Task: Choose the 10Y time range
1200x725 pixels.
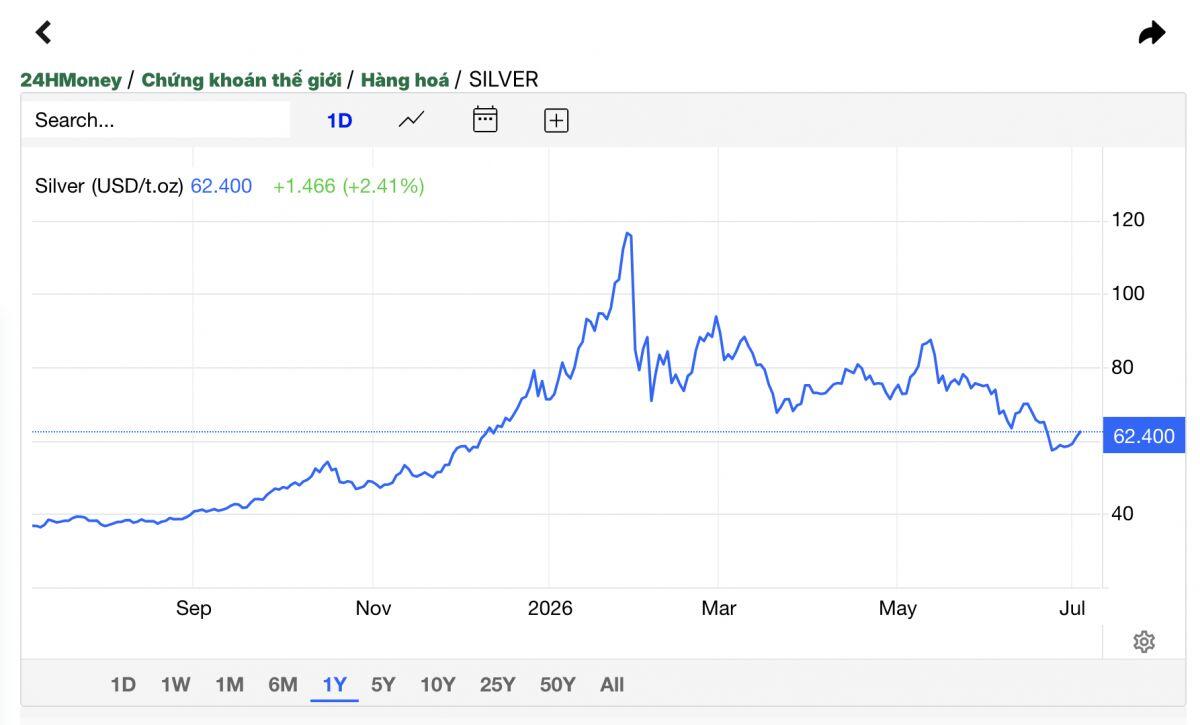Action: [x=438, y=685]
